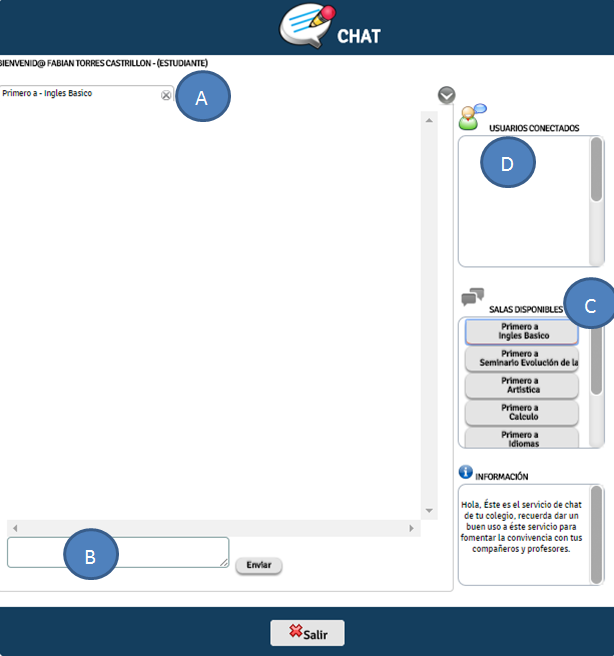
Task: Click the horizontal scrollbar right arrow
Action: (x=411, y=528)
